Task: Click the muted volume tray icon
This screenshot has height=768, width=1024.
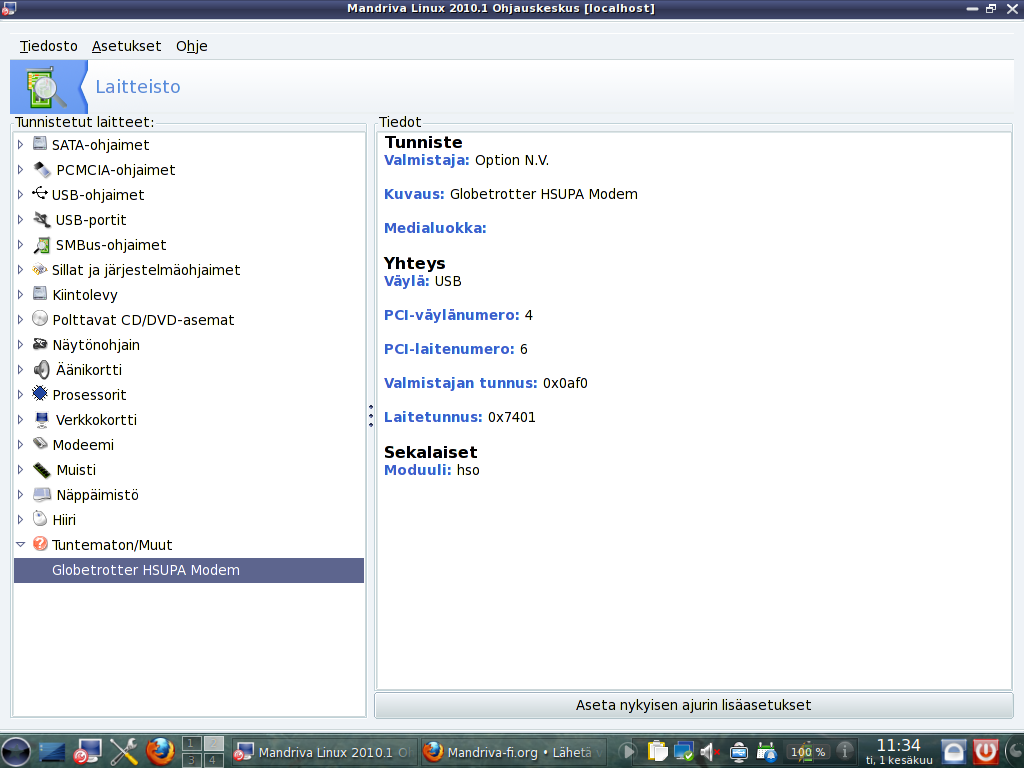Action: tap(709, 752)
